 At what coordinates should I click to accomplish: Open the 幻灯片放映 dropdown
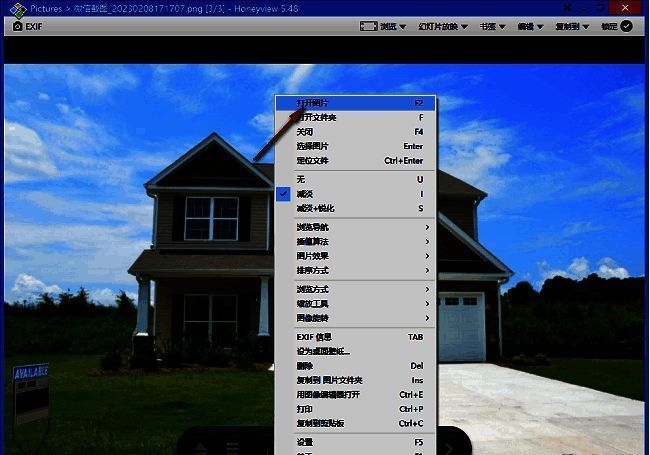[x=443, y=26]
